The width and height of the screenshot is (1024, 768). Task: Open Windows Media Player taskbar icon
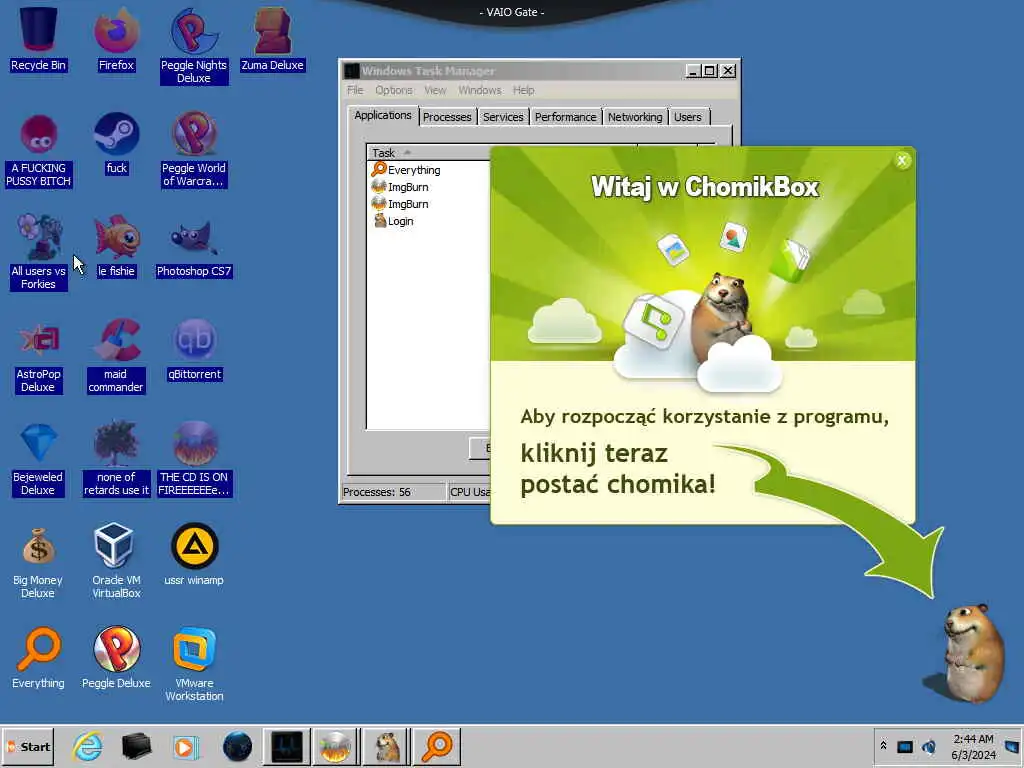[186, 746]
